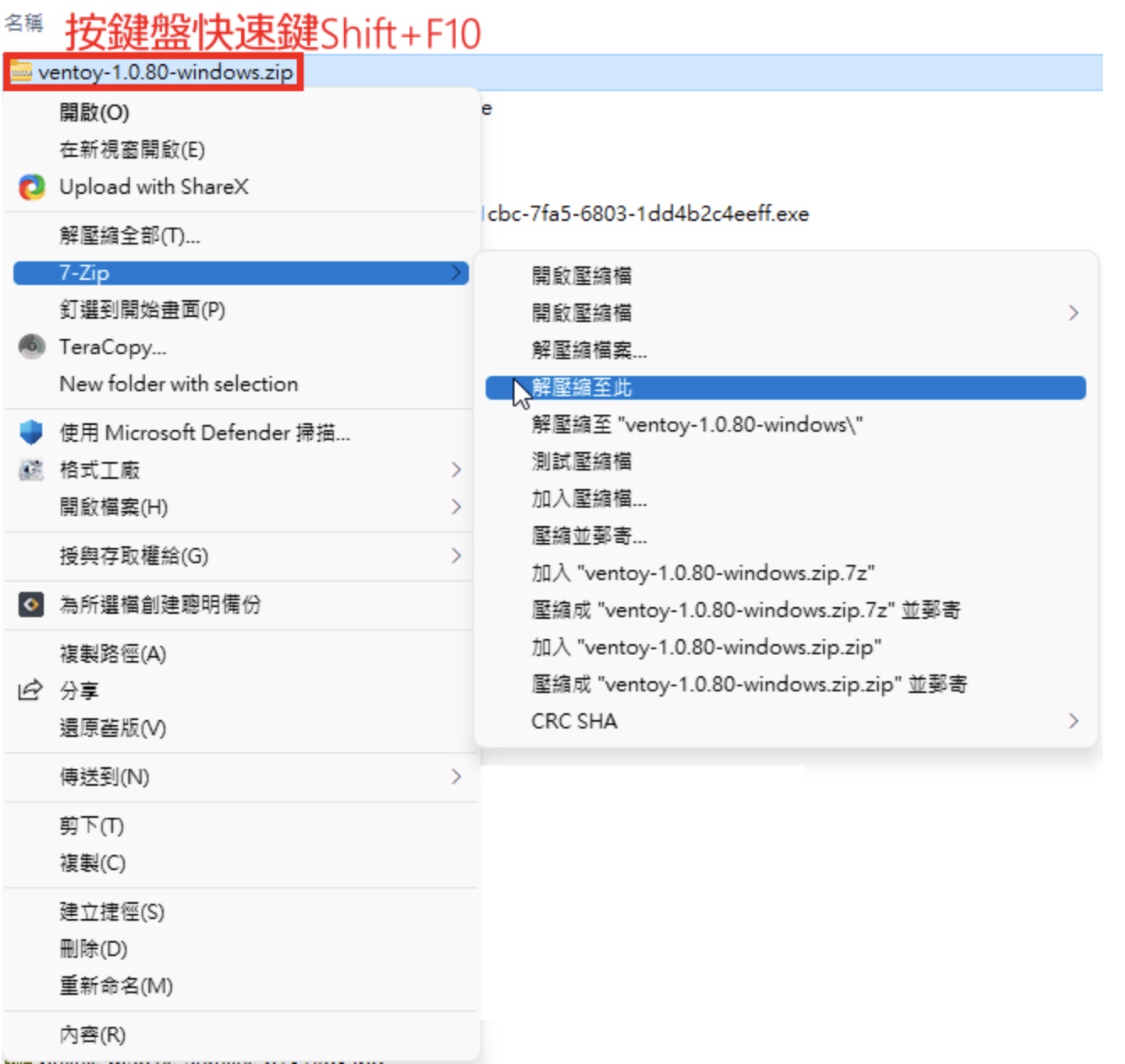Expand the 傳送到(N) submenu arrow
Viewport: 1125px width, 1064px height.
tap(456, 777)
